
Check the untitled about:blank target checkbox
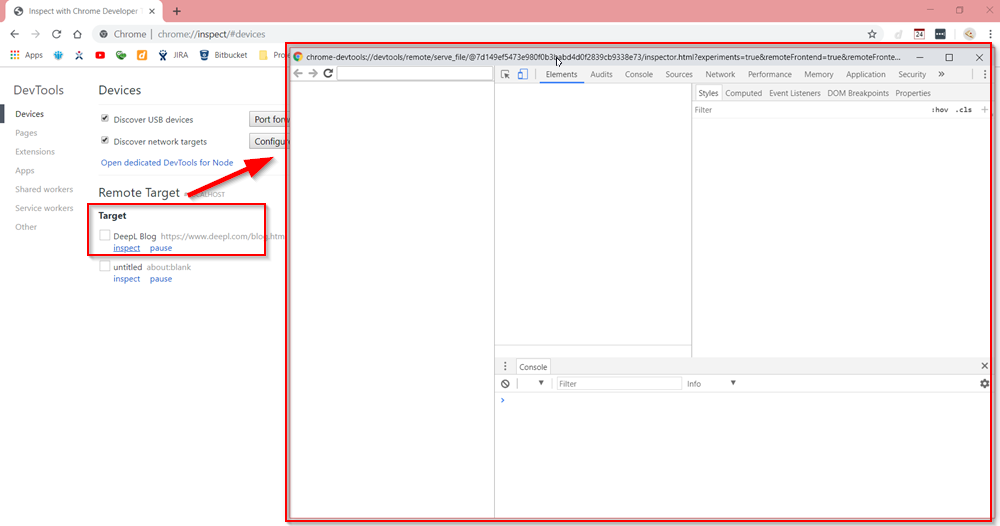pyautogui.click(x=105, y=267)
